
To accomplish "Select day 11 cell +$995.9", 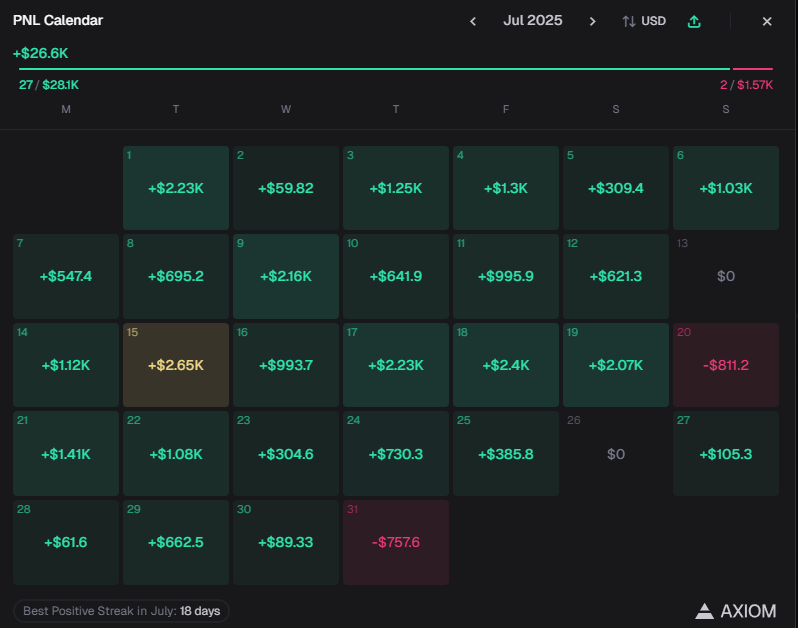I will [506, 276].
